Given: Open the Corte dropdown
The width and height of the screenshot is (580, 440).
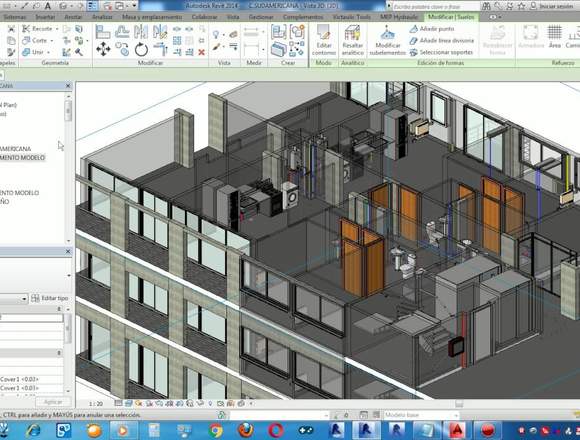Looking at the screenshot, I should click(x=52, y=41).
